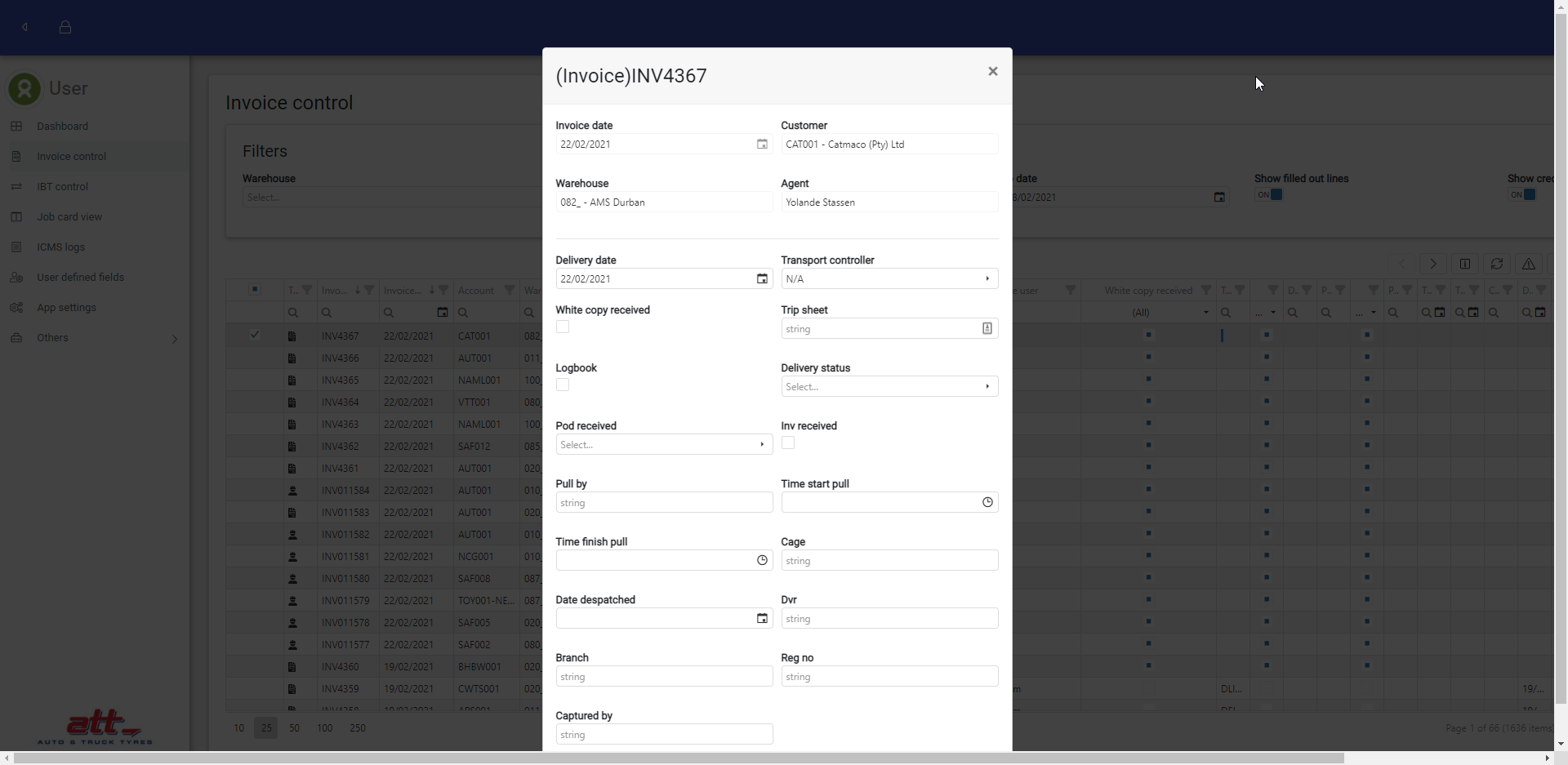Close the Invoice INV4367 dialog
This screenshot has width=1568, height=765.
tap(992, 72)
